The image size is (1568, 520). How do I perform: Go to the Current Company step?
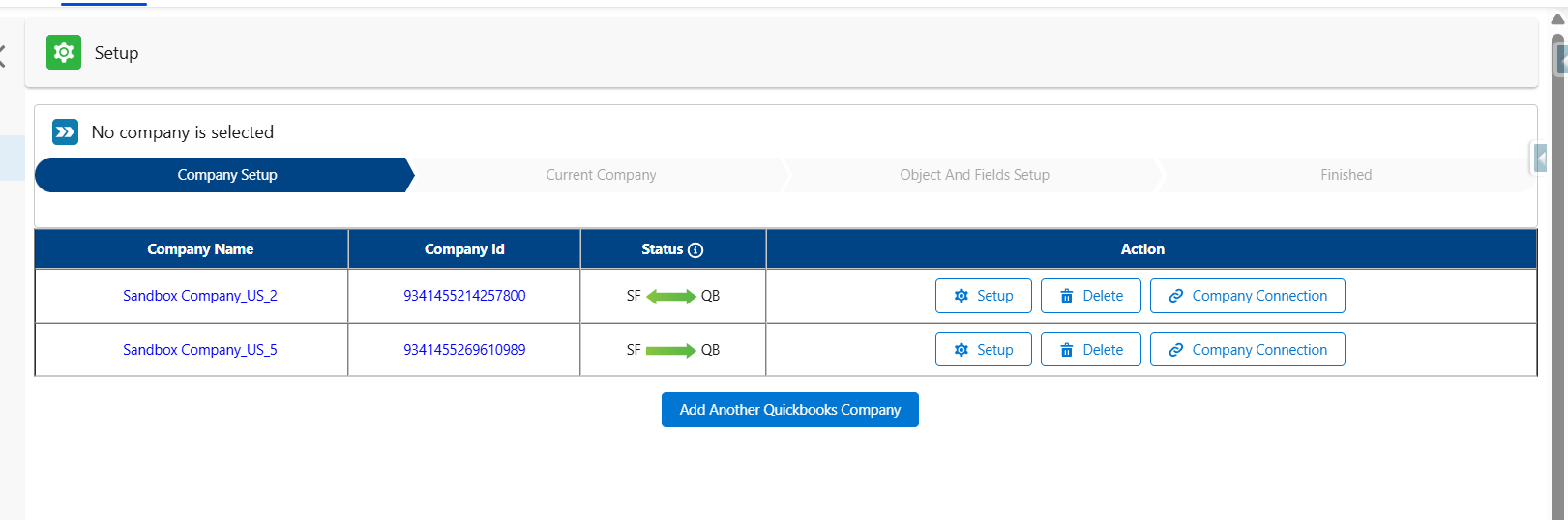coord(601,175)
